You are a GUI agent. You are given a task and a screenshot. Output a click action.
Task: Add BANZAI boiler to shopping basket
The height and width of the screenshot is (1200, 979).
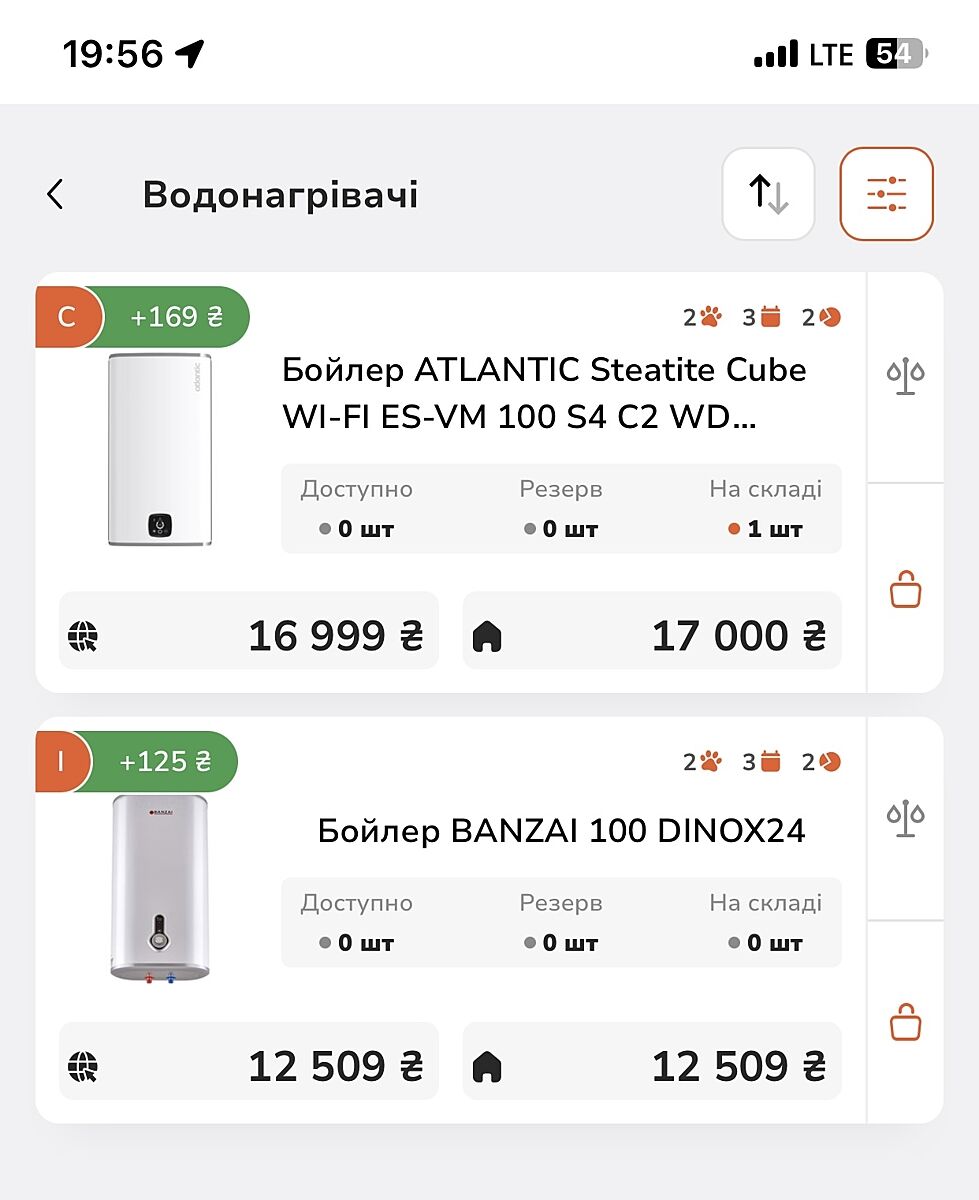click(x=905, y=1022)
